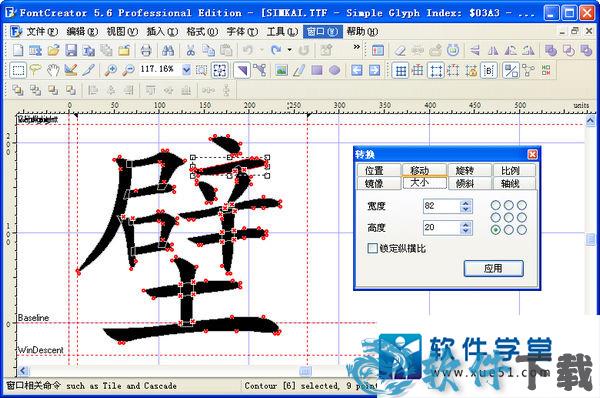Open the 帮助 menu
Screen dimensions: 600x398
coord(362,31)
